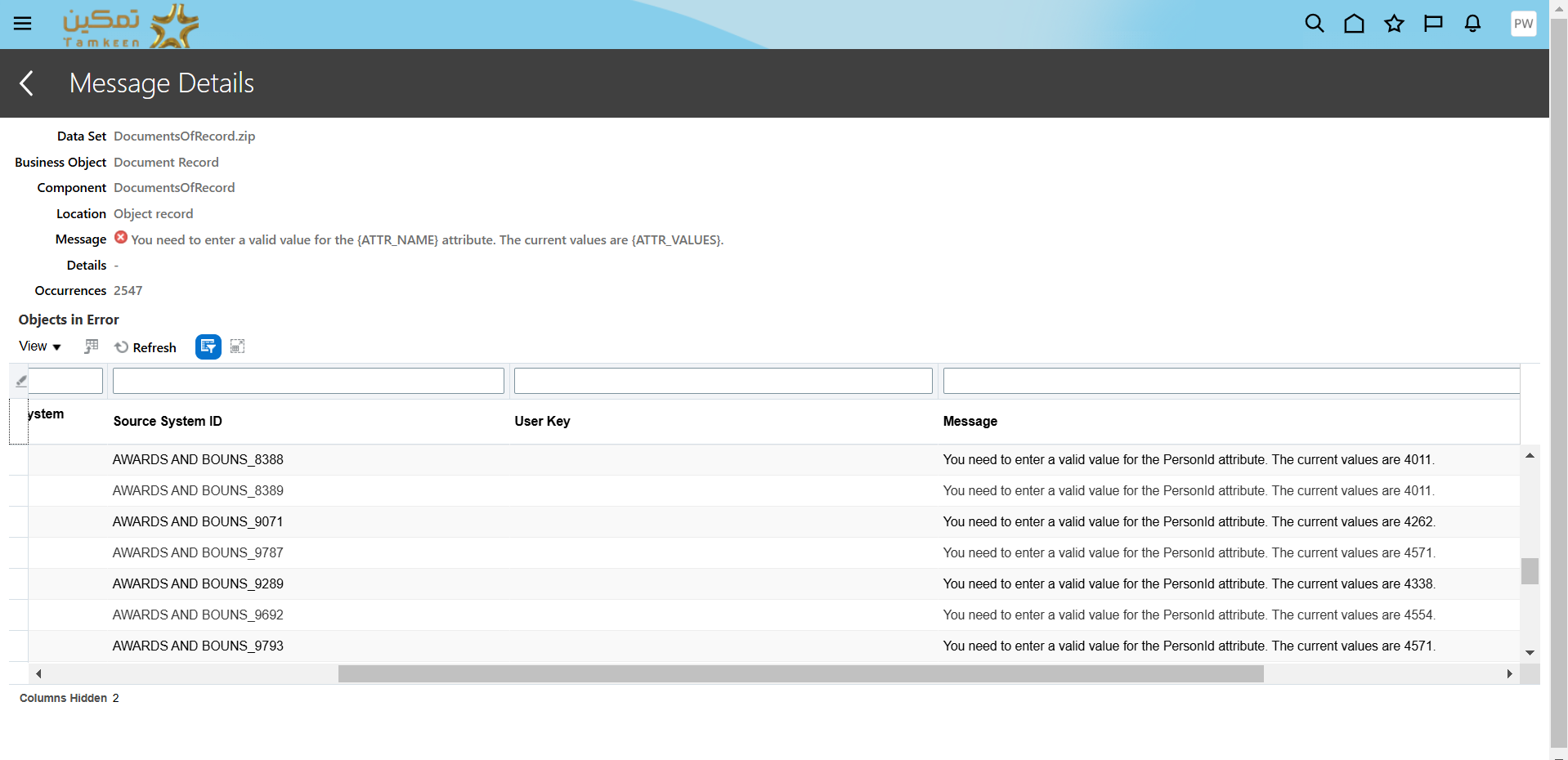
Task: Click the table vertical scrollbar thumb
Action: (1530, 571)
